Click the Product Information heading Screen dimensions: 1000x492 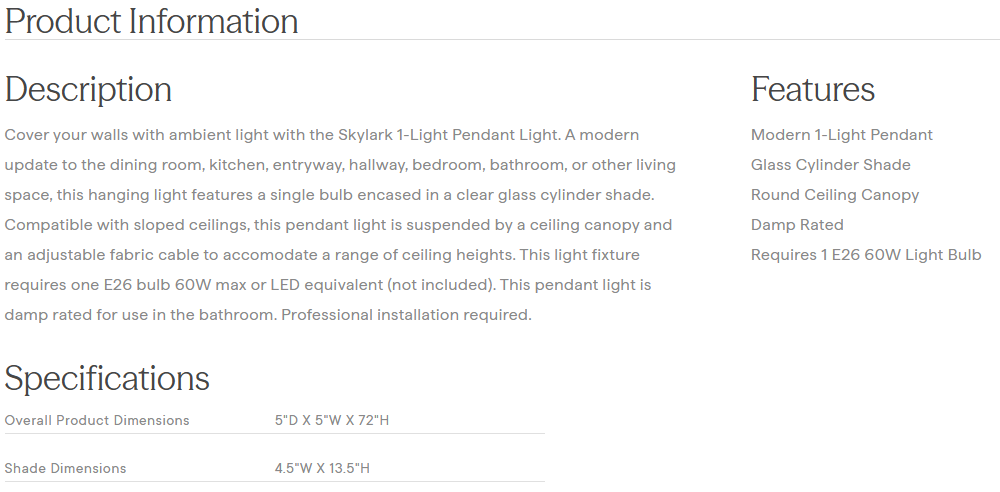click(x=151, y=21)
